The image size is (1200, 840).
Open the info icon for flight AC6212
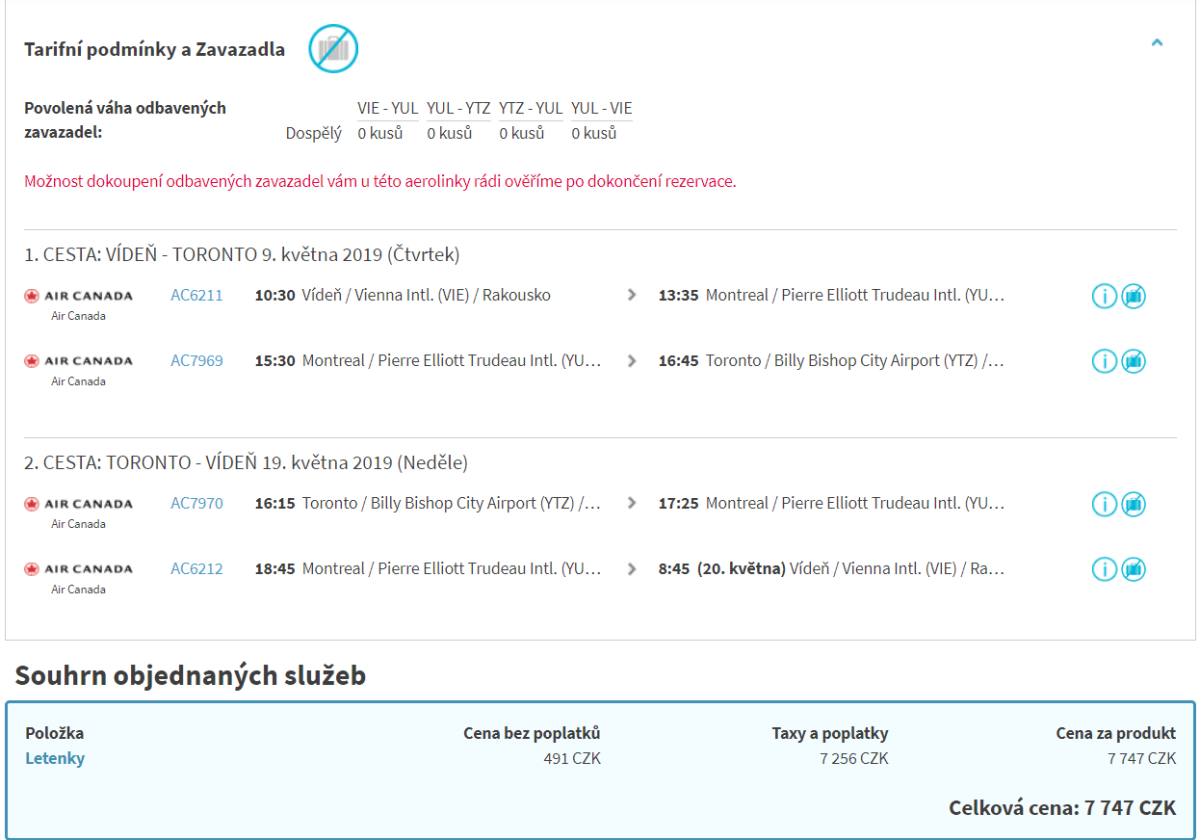click(x=1104, y=569)
